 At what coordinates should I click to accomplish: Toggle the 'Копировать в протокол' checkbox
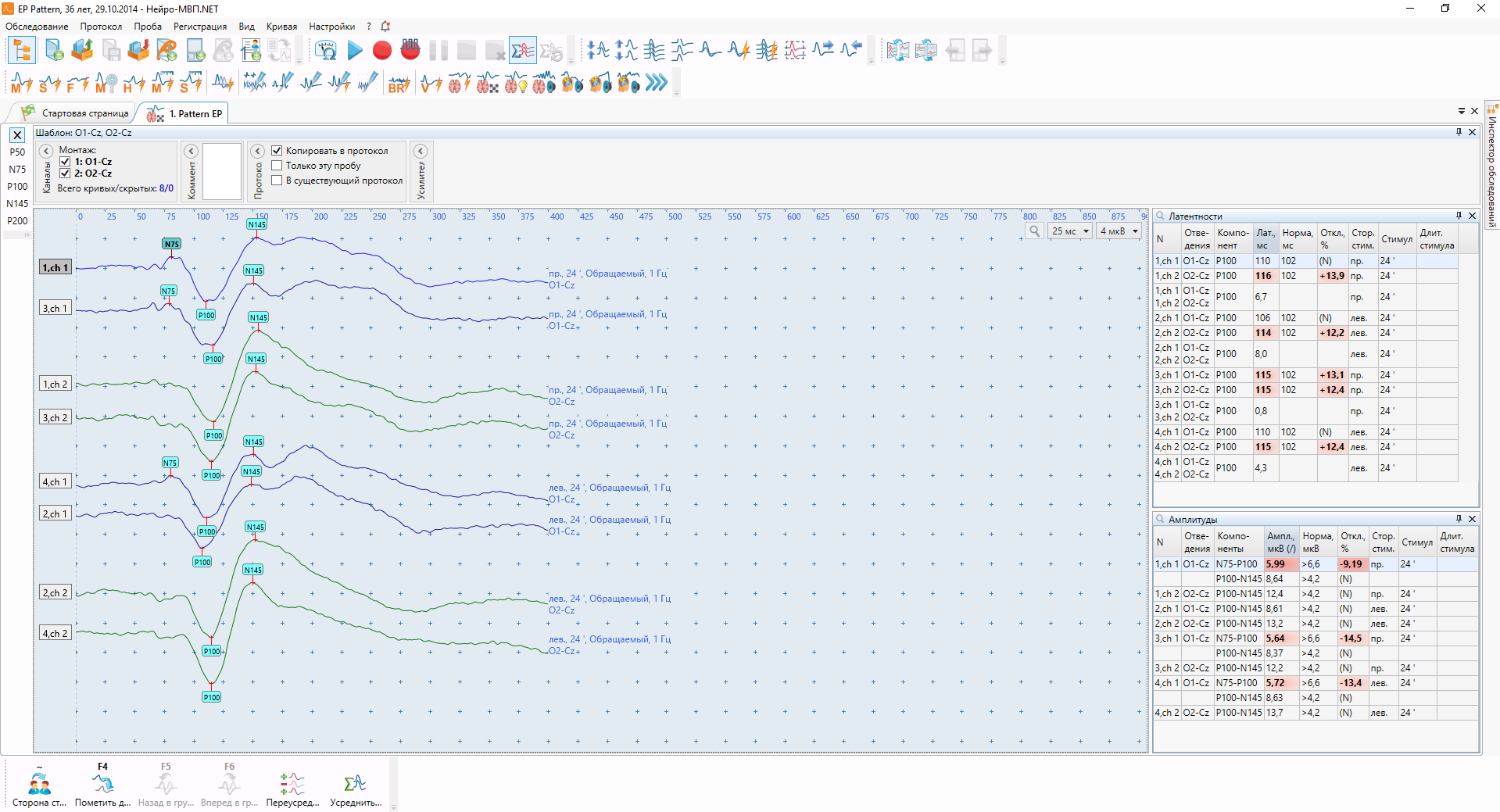(x=277, y=151)
